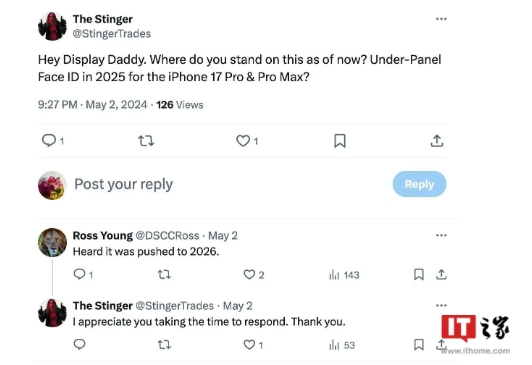532x365 pixels.
Task: Open more options on the thank-you reply
Action: pyautogui.click(x=441, y=305)
